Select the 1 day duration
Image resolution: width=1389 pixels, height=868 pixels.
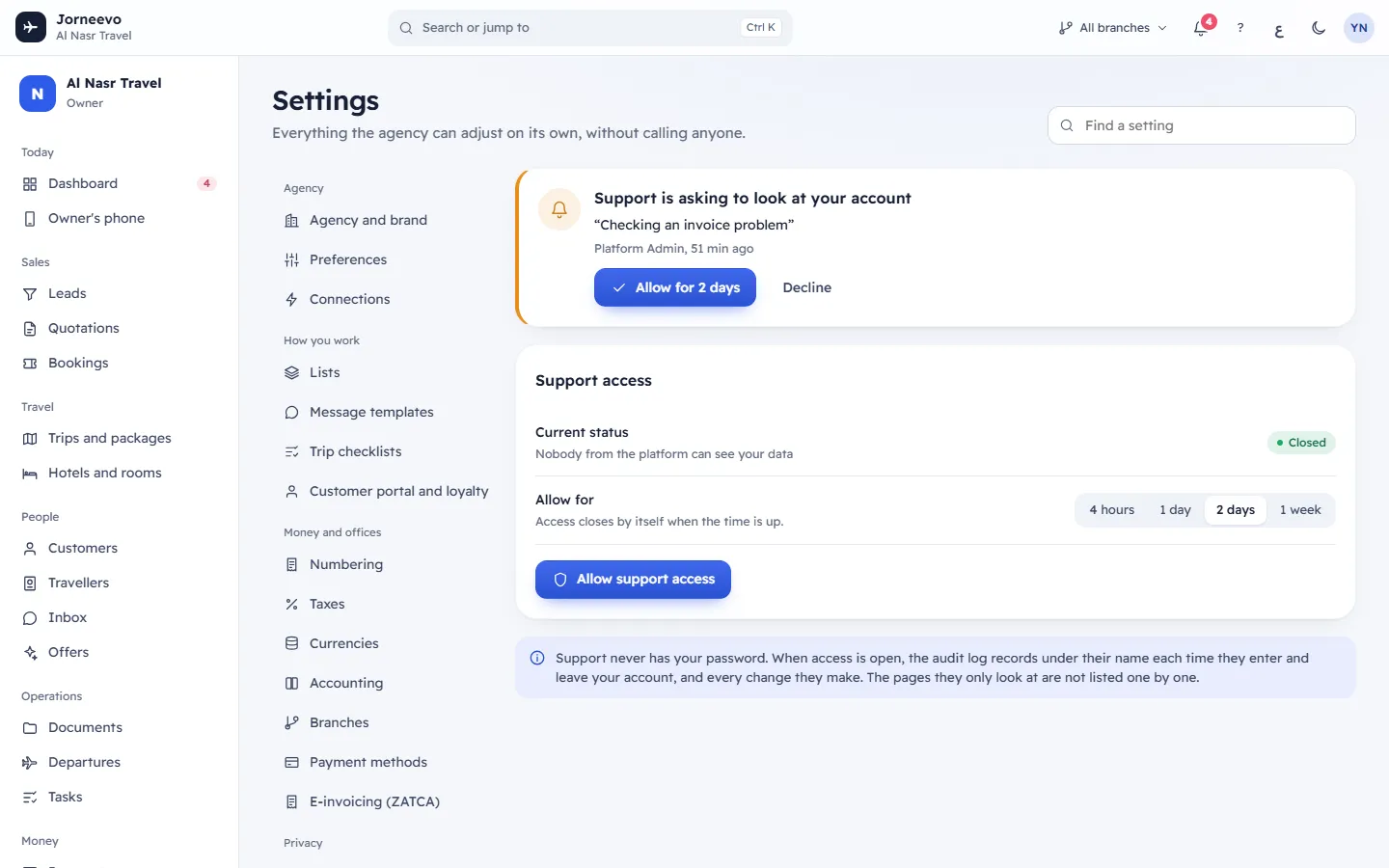[x=1175, y=510]
